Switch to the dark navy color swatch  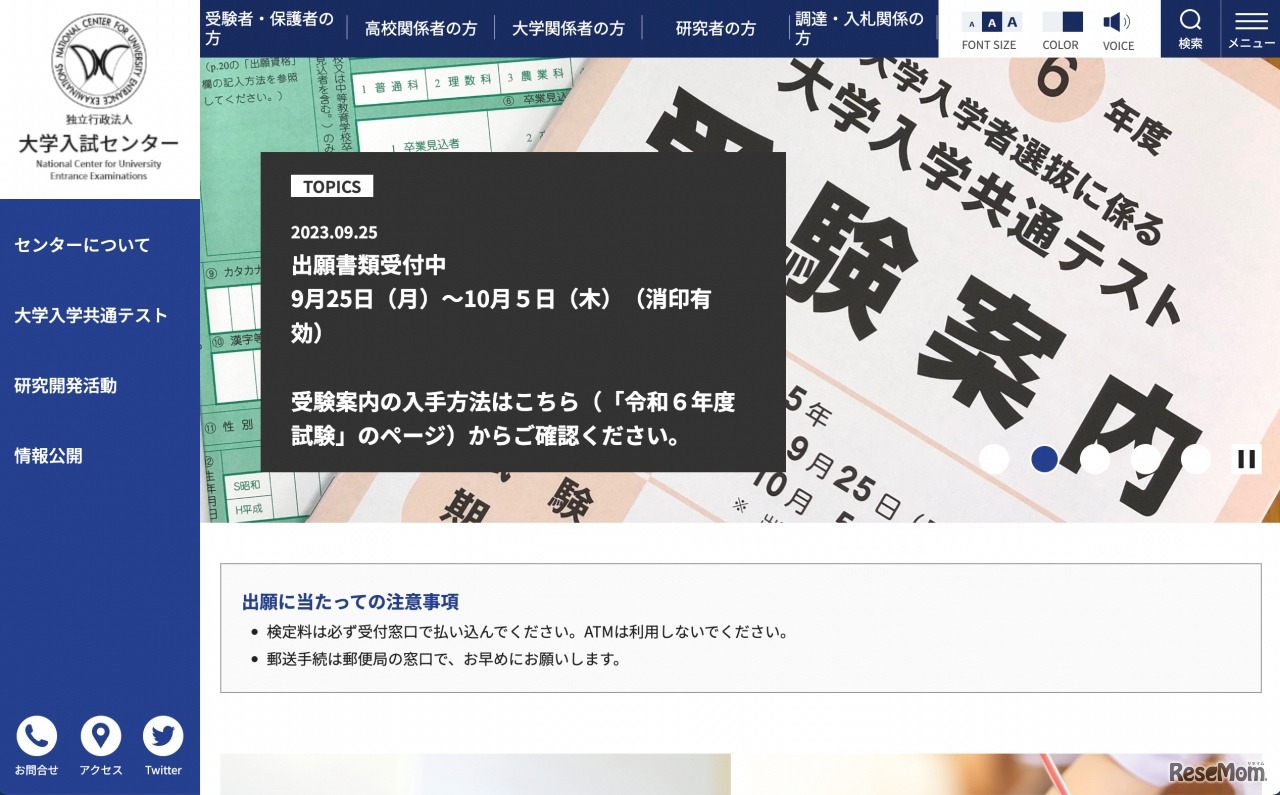coord(1072,22)
